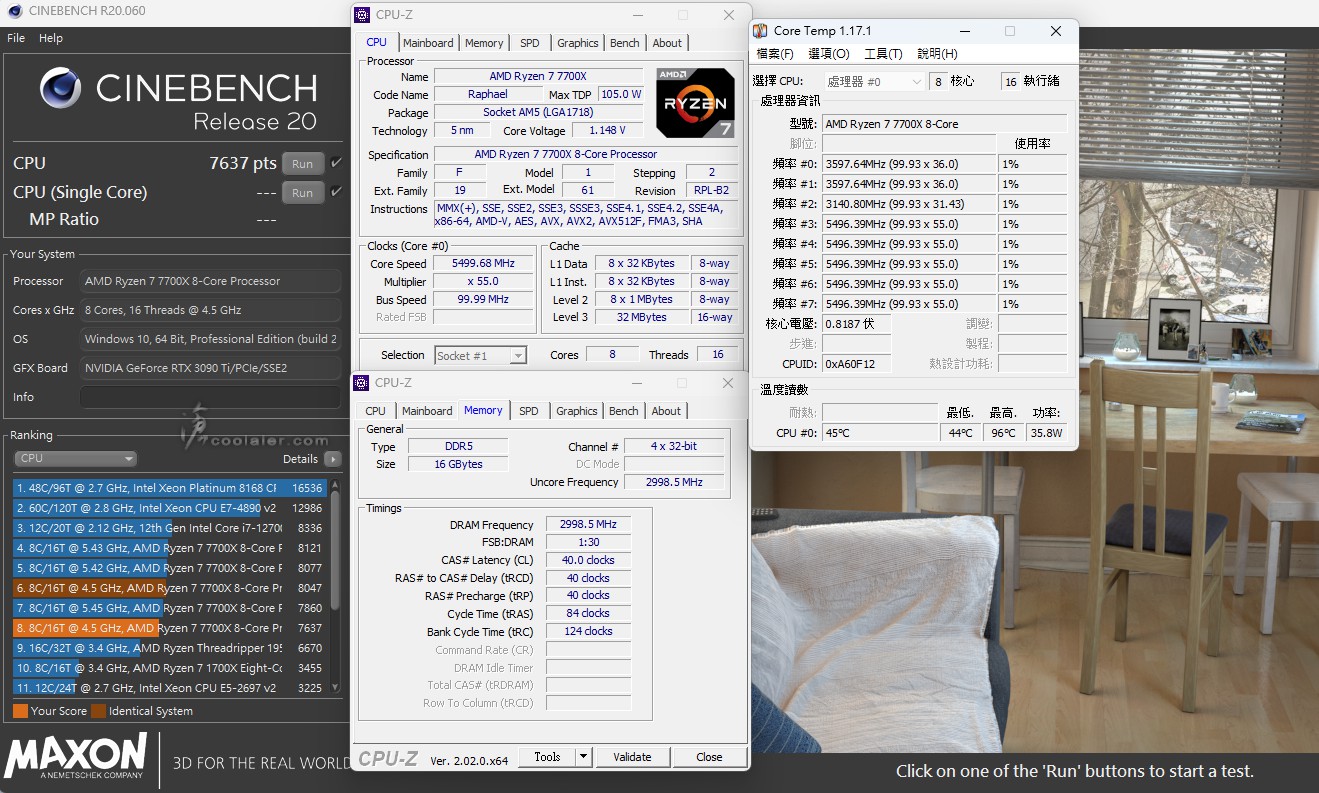The height and width of the screenshot is (793, 1319).
Task: Select the About tab in the Memory CPU-Z window
Action: point(666,411)
